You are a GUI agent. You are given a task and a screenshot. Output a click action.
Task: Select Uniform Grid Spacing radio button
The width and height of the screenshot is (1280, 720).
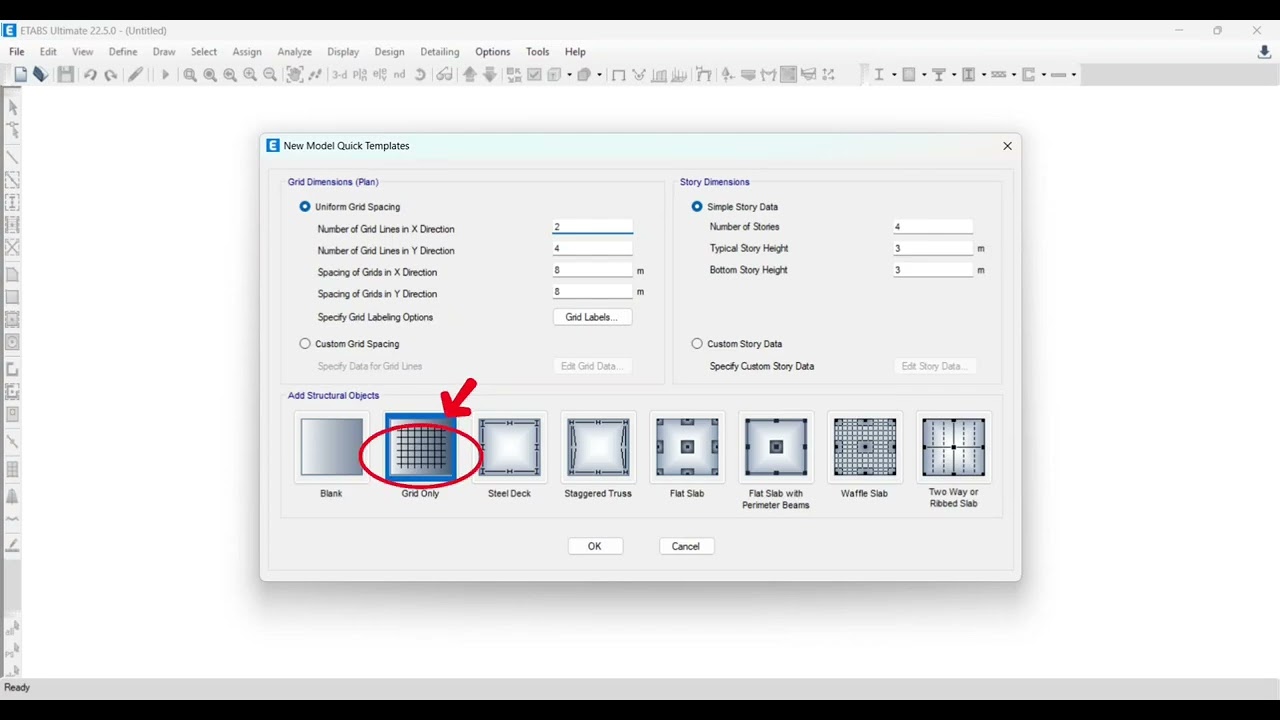(x=305, y=207)
